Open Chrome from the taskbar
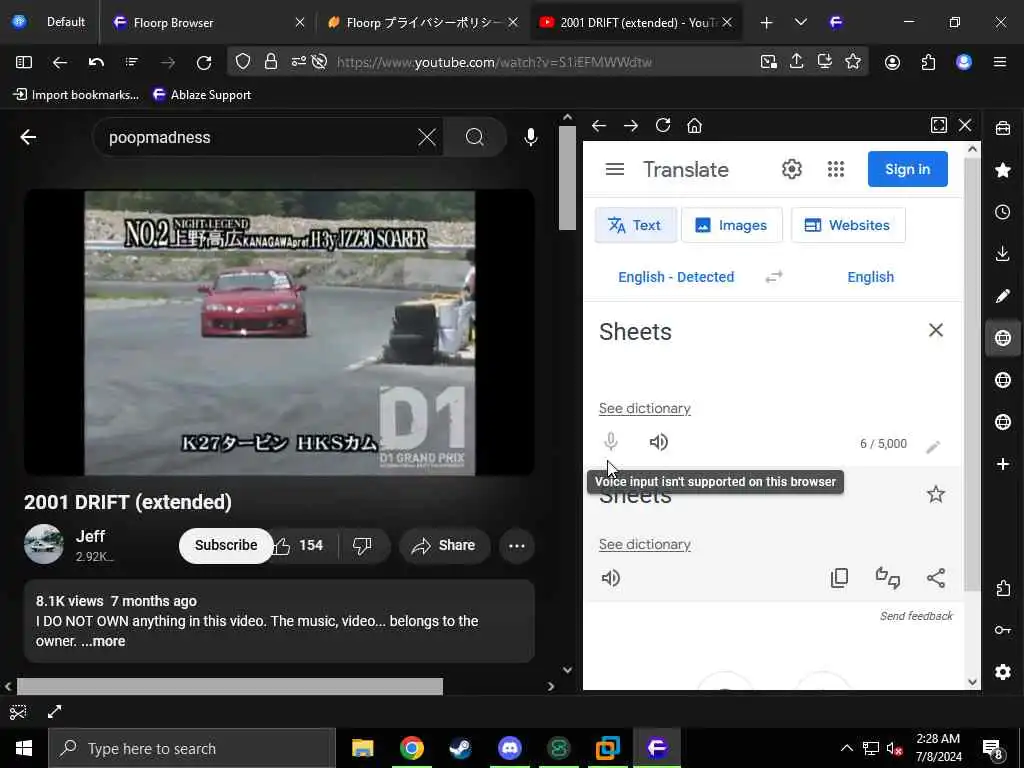 tap(411, 748)
